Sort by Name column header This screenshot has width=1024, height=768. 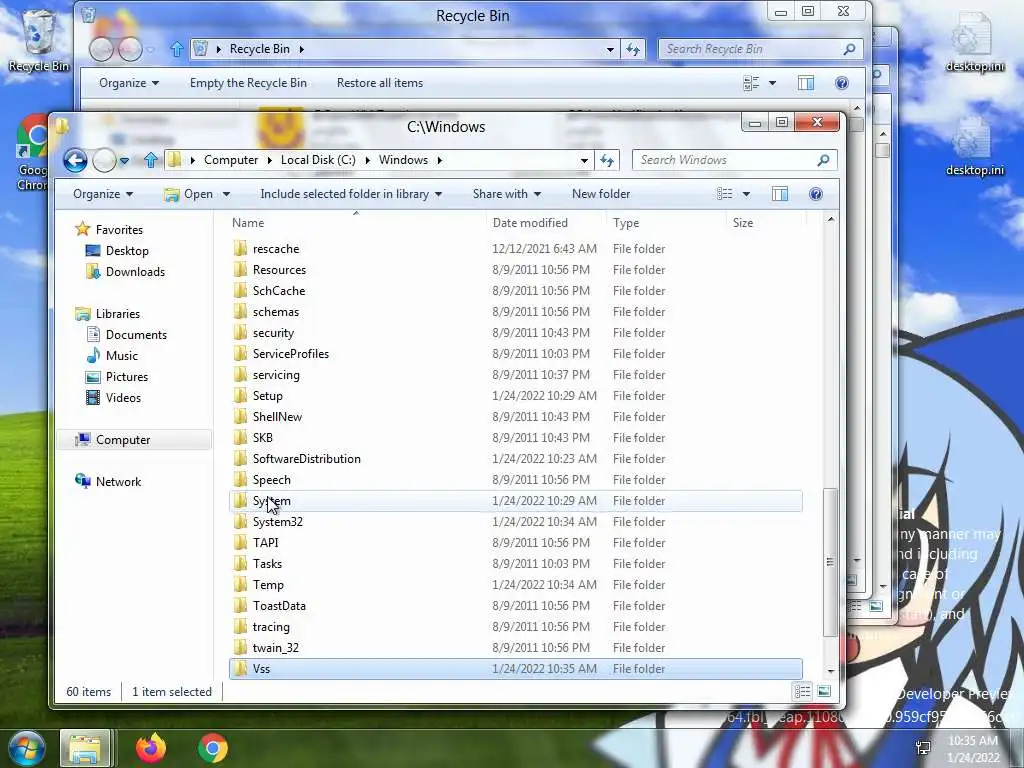coord(356,223)
